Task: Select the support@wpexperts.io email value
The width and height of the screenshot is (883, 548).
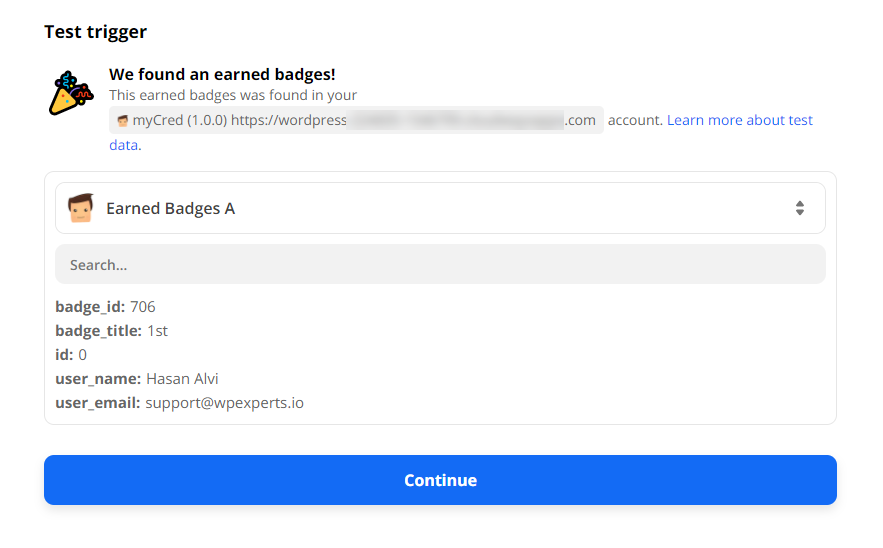Action: pyautogui.click(x=224, y=403)
